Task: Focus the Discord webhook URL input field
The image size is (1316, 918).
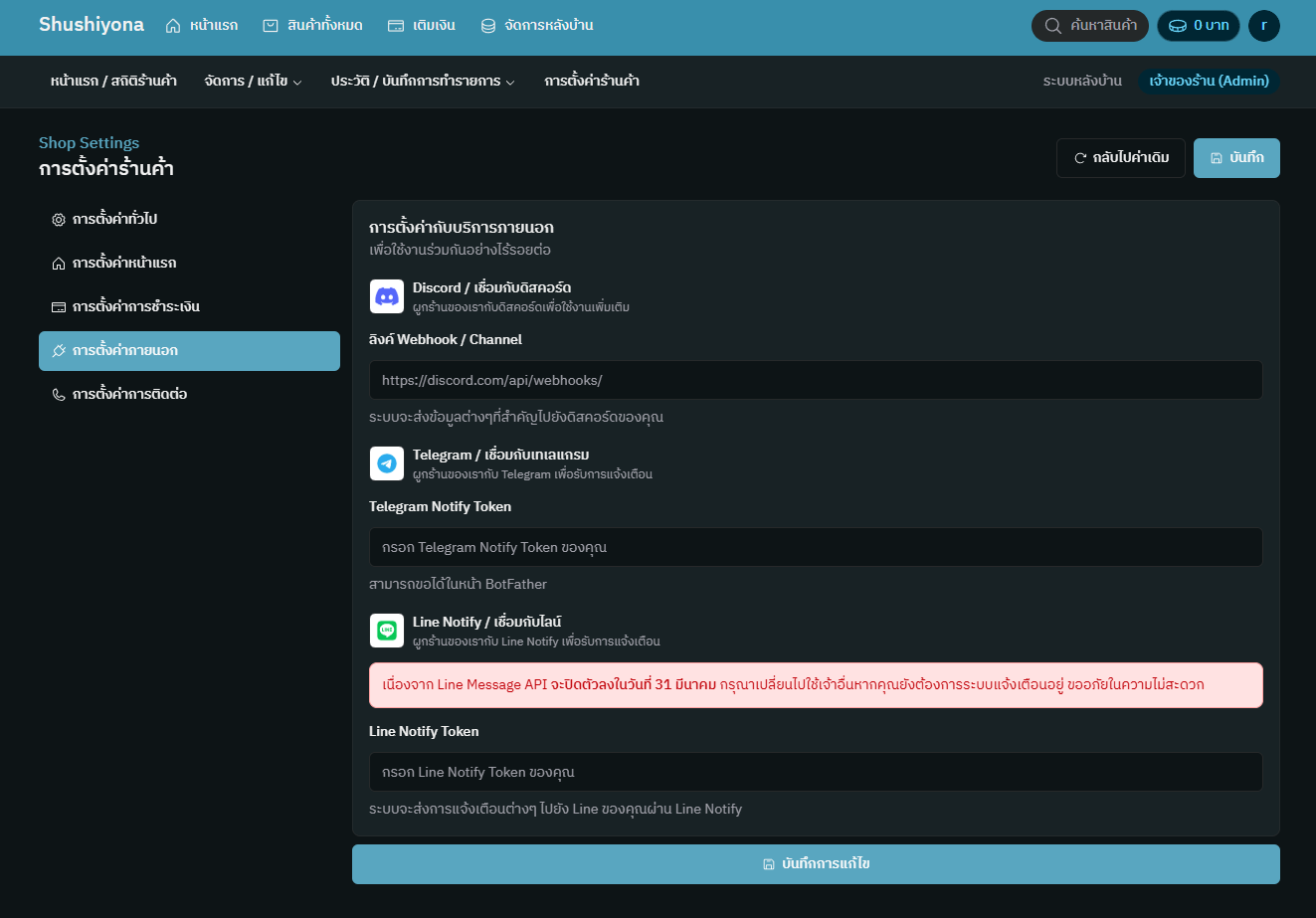Action: point(816,380)
